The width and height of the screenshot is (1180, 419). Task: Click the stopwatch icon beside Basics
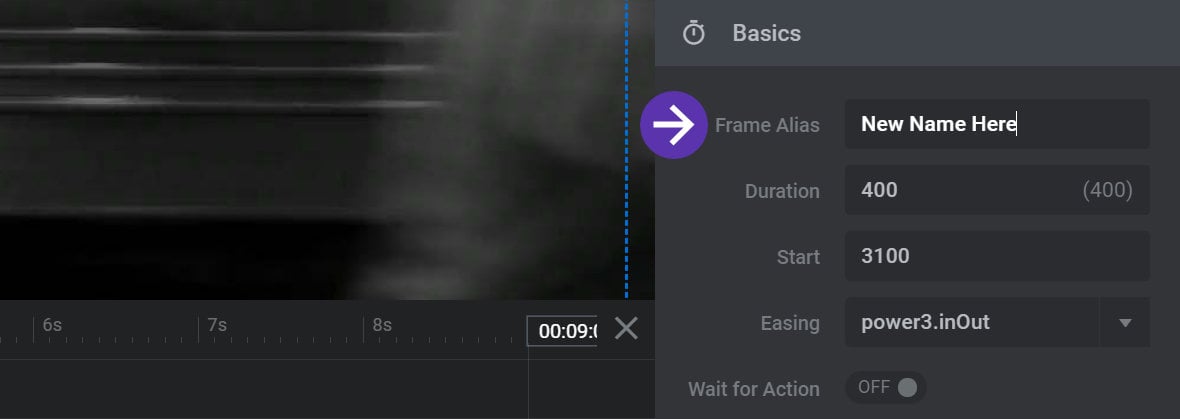693,33
